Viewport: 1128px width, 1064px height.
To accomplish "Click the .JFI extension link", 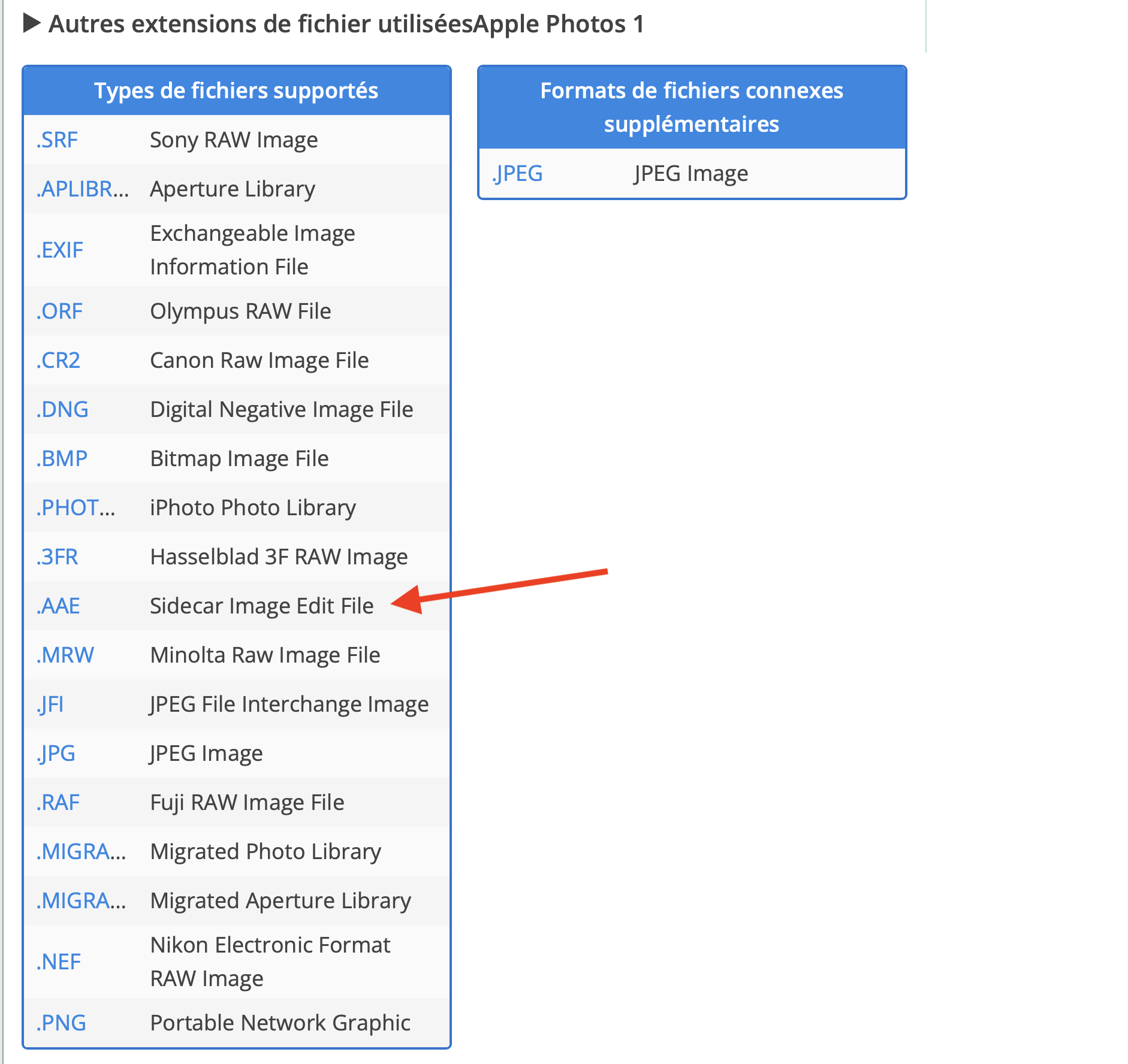I will [50, 705].
